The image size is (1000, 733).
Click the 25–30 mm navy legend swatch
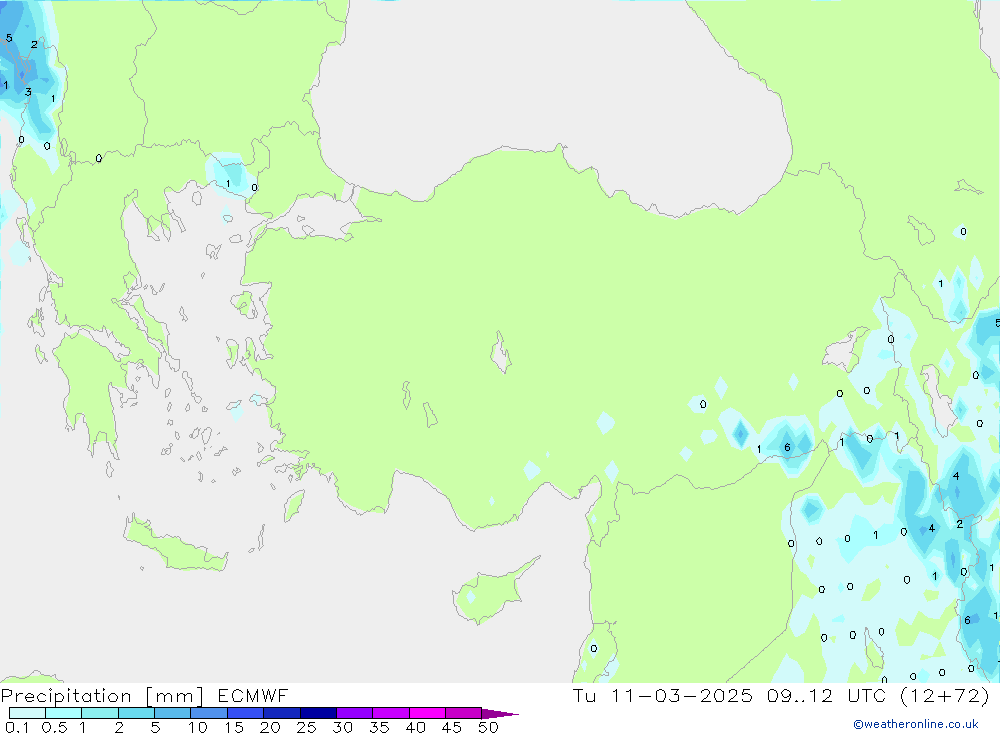pyautogui.click(x=318, y=713)
